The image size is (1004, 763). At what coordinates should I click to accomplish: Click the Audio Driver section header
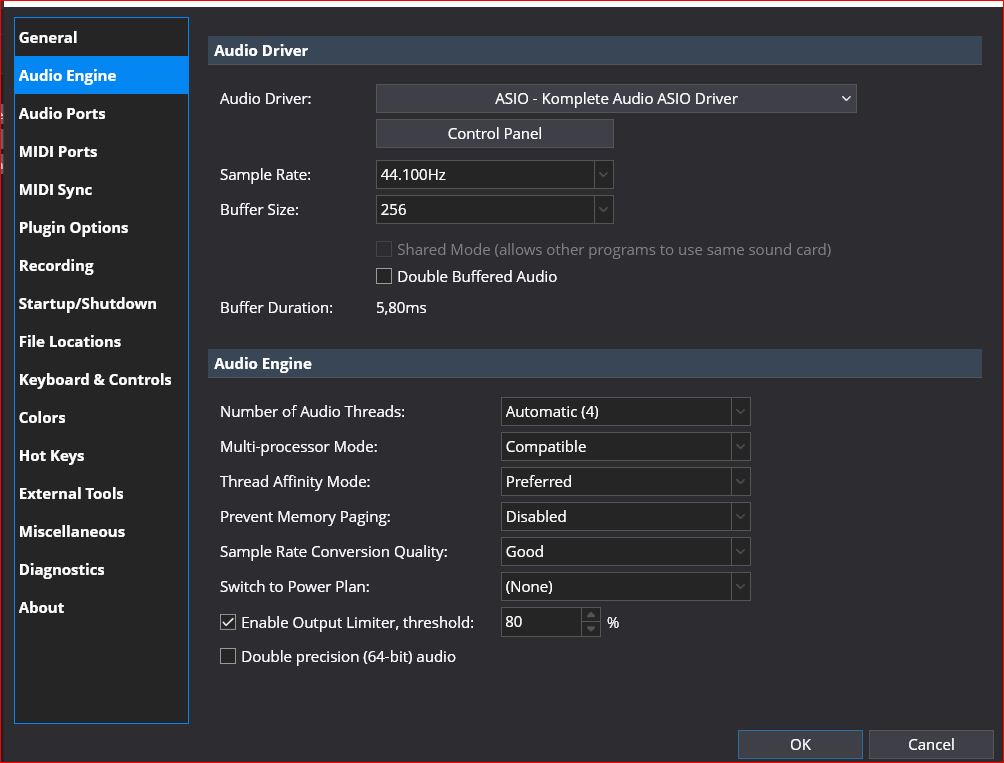[x=594, y=51]
